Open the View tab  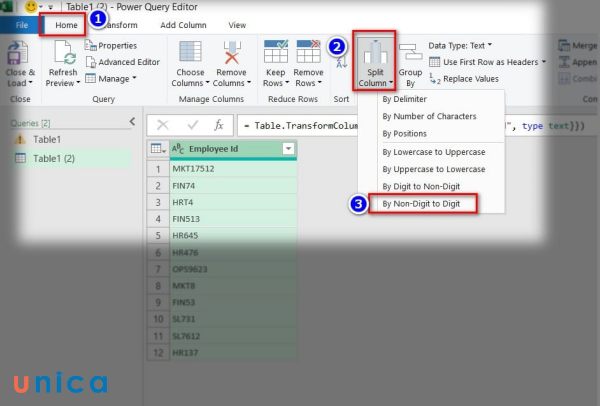[237, 24]
